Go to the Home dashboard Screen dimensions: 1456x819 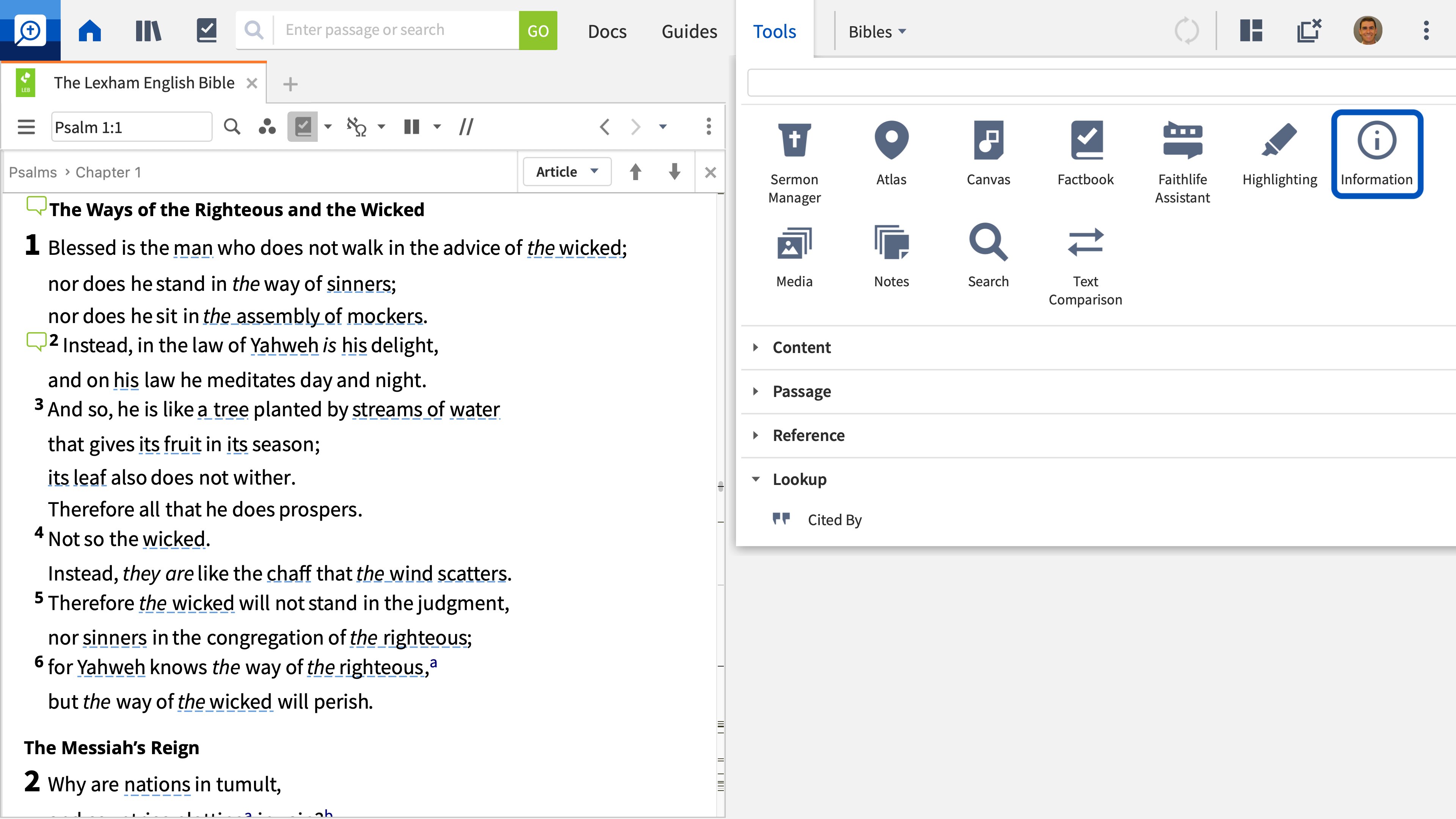(90, 30)
